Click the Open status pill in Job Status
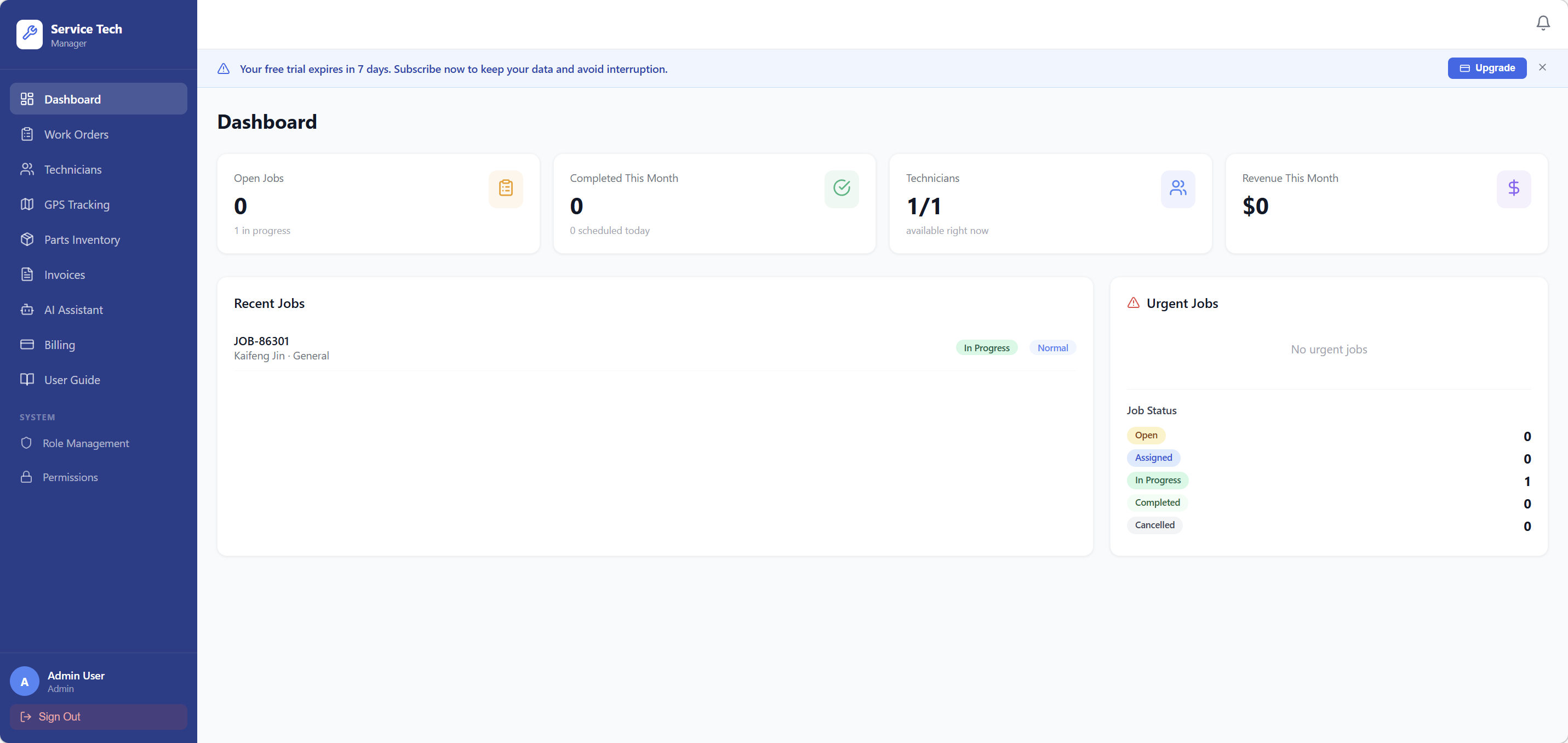Image resolution: width=1568 pixels, height=743 pixels. 1146,436
